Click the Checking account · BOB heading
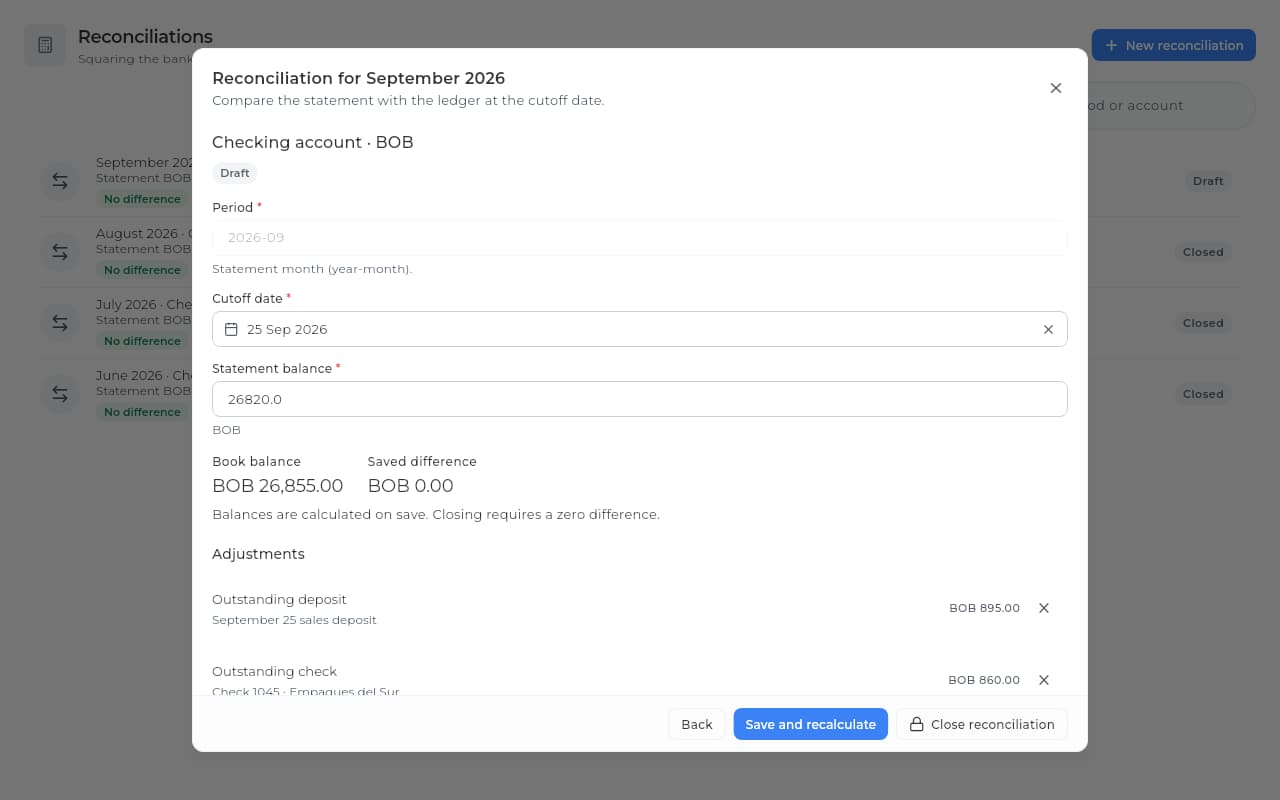The image size is (1280, 800). [x=313, y=142]
